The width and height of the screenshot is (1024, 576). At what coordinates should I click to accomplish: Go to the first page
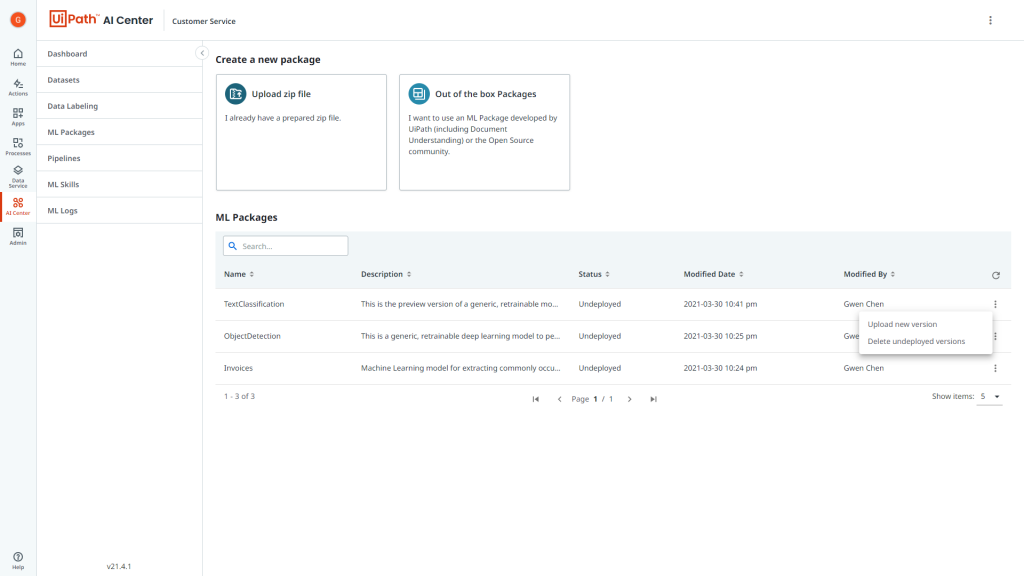point(536,399)
